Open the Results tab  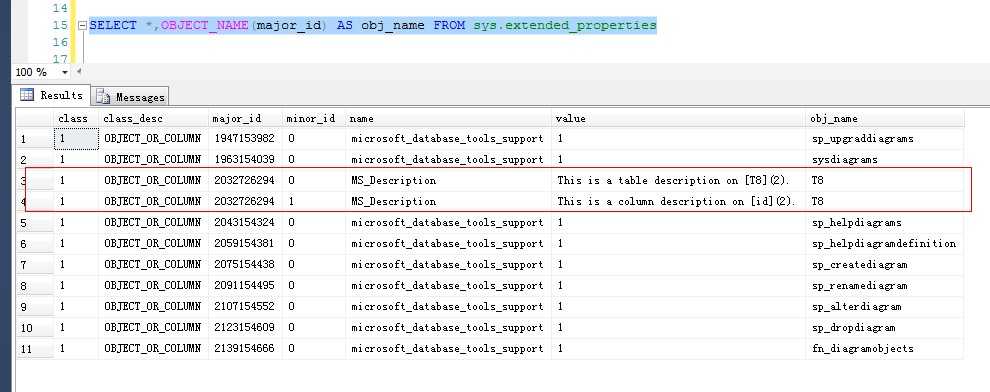tap(52, 95)
